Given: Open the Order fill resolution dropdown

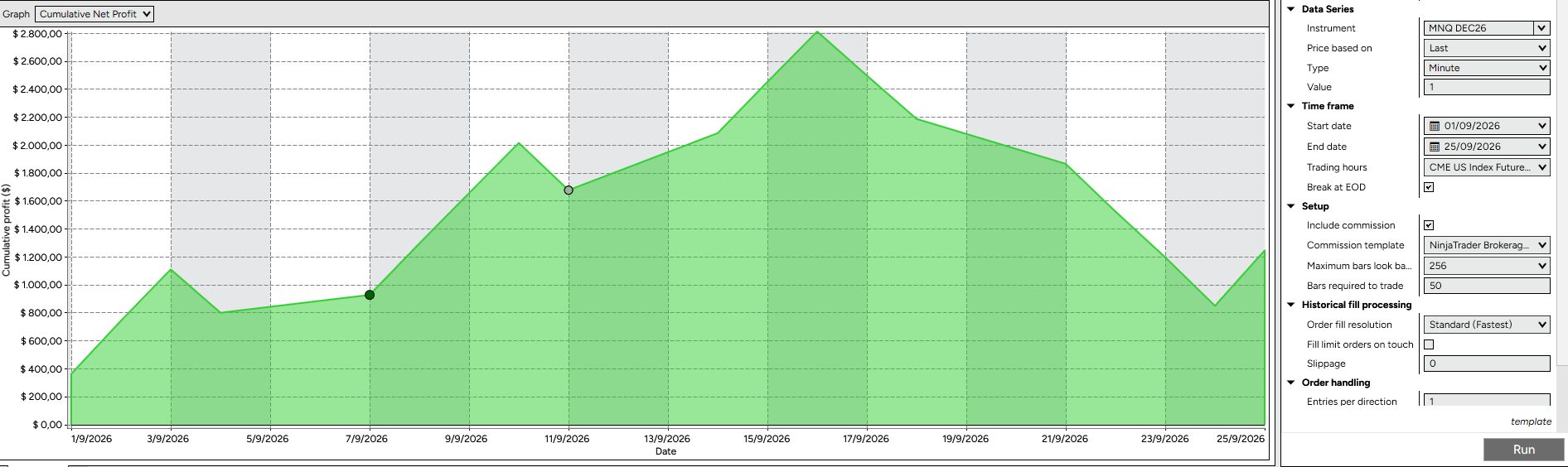Looking at the screenshot, I should pos(1487,325).
